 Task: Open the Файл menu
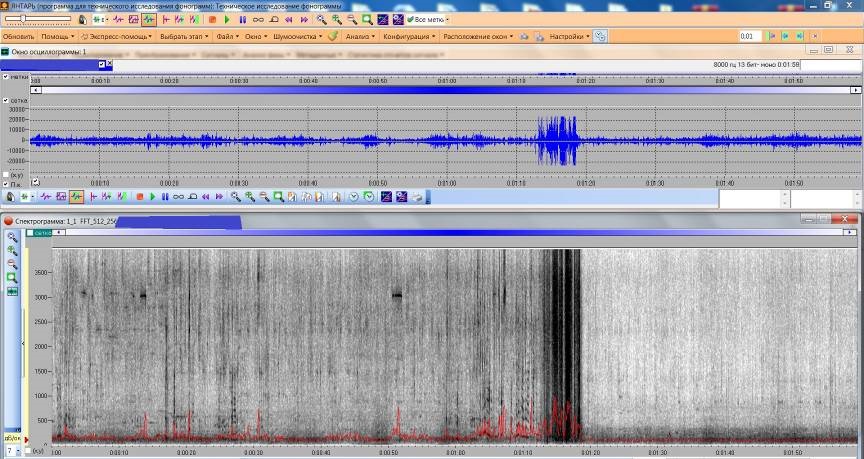[228, 36]
